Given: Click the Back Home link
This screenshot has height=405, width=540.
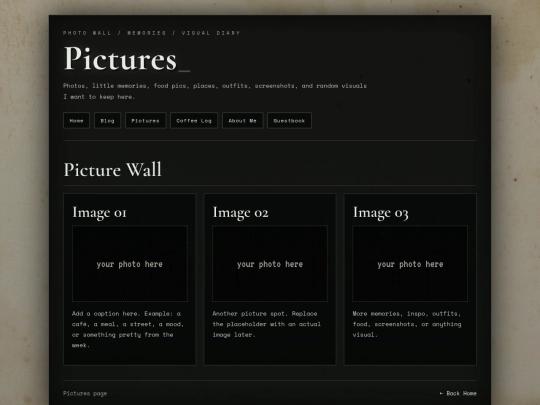Looking at the screenshot, I should click(x=458, y=393).
